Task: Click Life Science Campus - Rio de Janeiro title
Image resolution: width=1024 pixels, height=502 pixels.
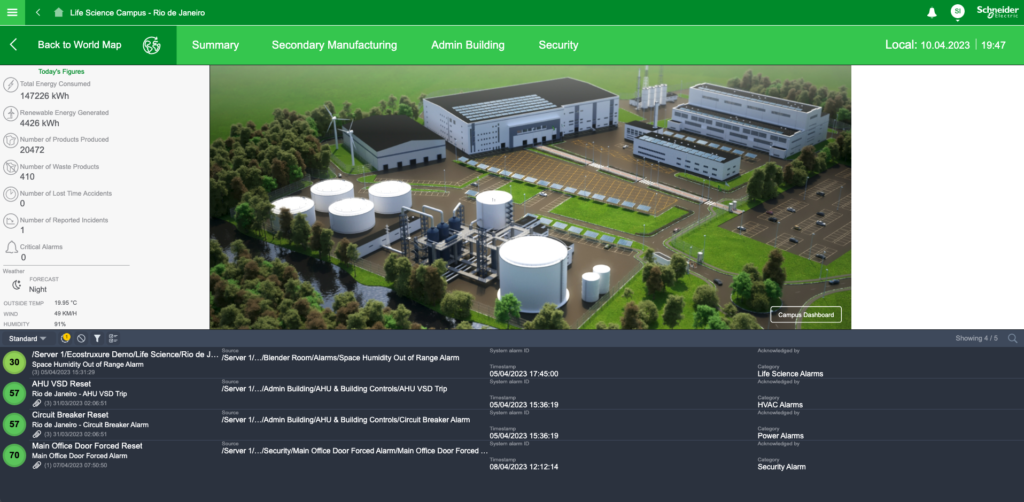Action: point(137,12)
